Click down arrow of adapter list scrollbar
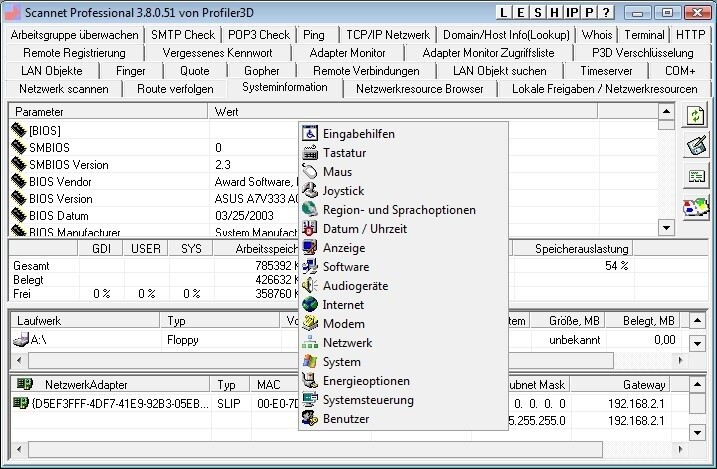 click(697, 432)
